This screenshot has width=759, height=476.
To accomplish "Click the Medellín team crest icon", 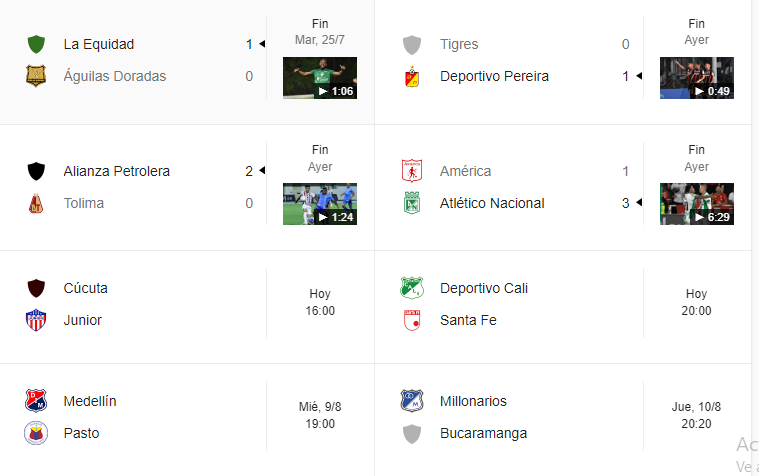I will click(36, 401).
